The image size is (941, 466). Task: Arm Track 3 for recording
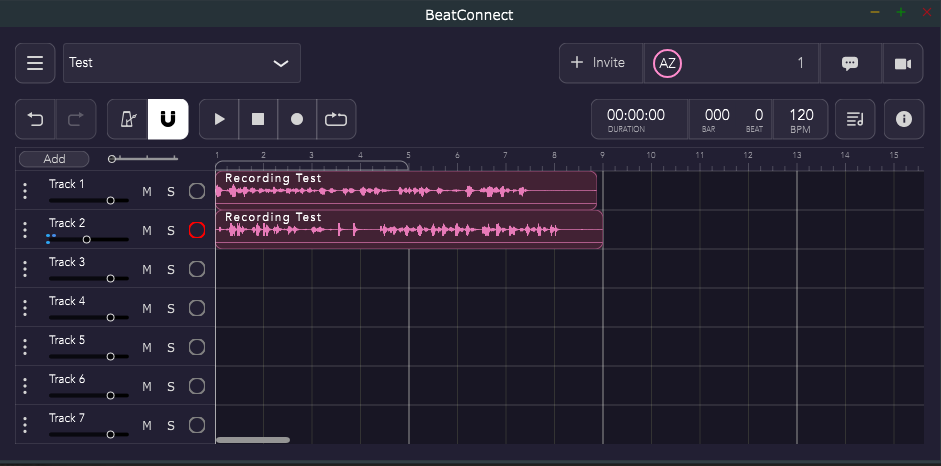[x=197, y=269]
